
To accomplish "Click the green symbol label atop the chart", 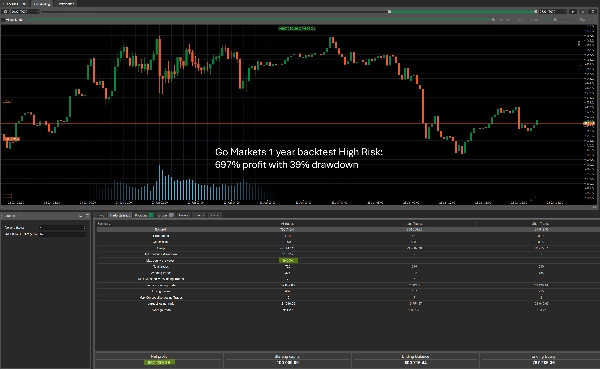I will (297, 28).
